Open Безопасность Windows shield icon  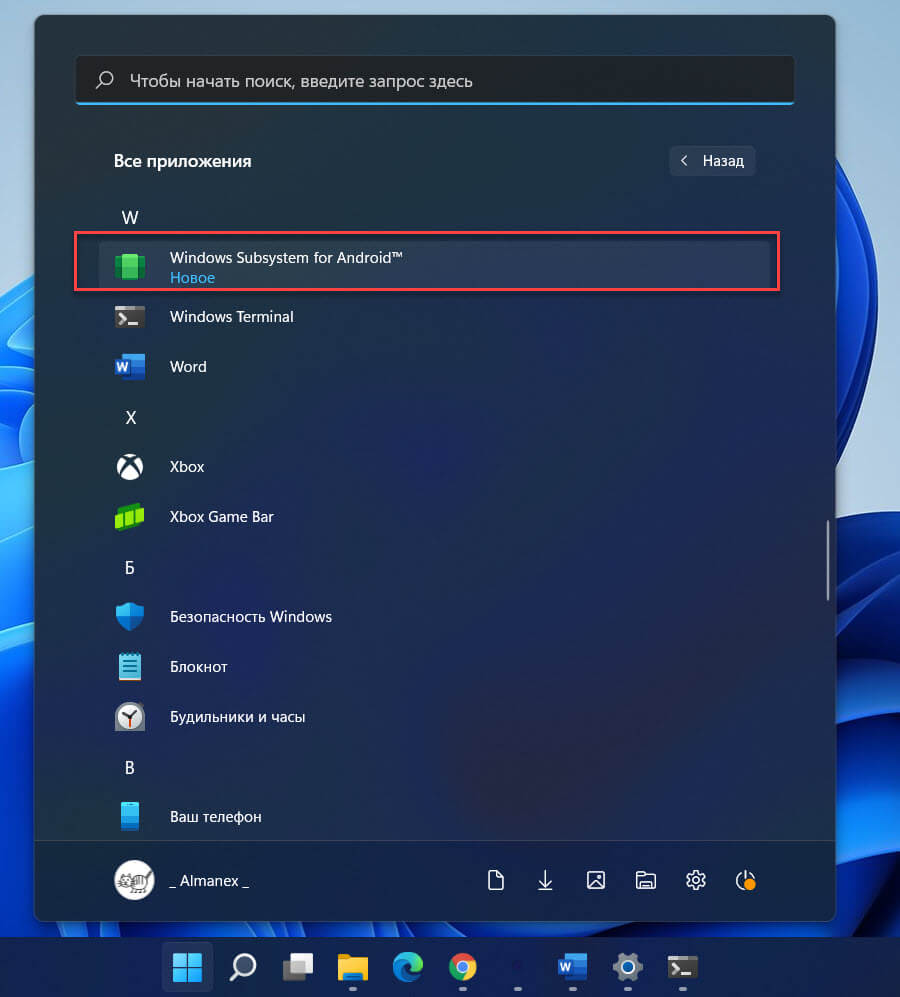130,617
